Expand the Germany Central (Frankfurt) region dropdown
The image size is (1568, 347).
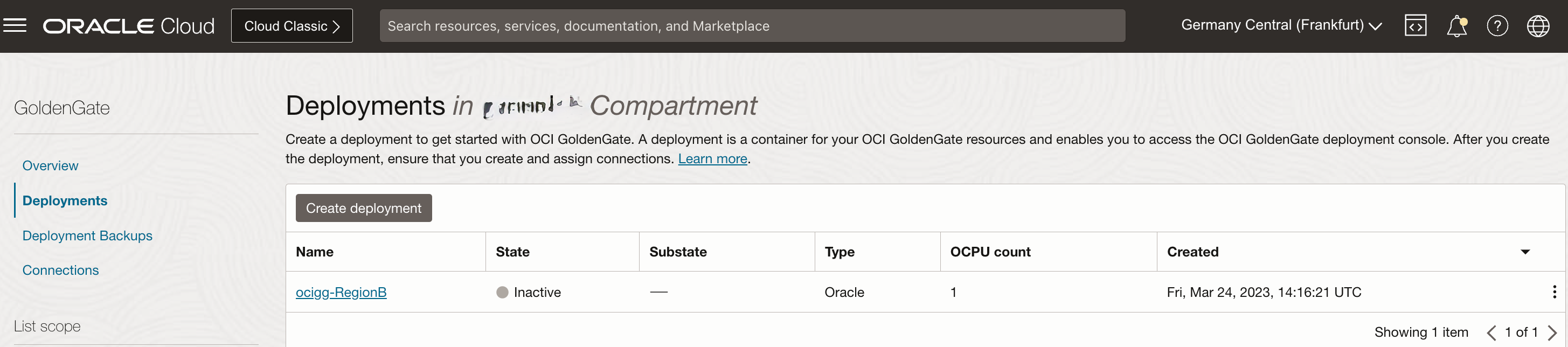[1281, 25]
